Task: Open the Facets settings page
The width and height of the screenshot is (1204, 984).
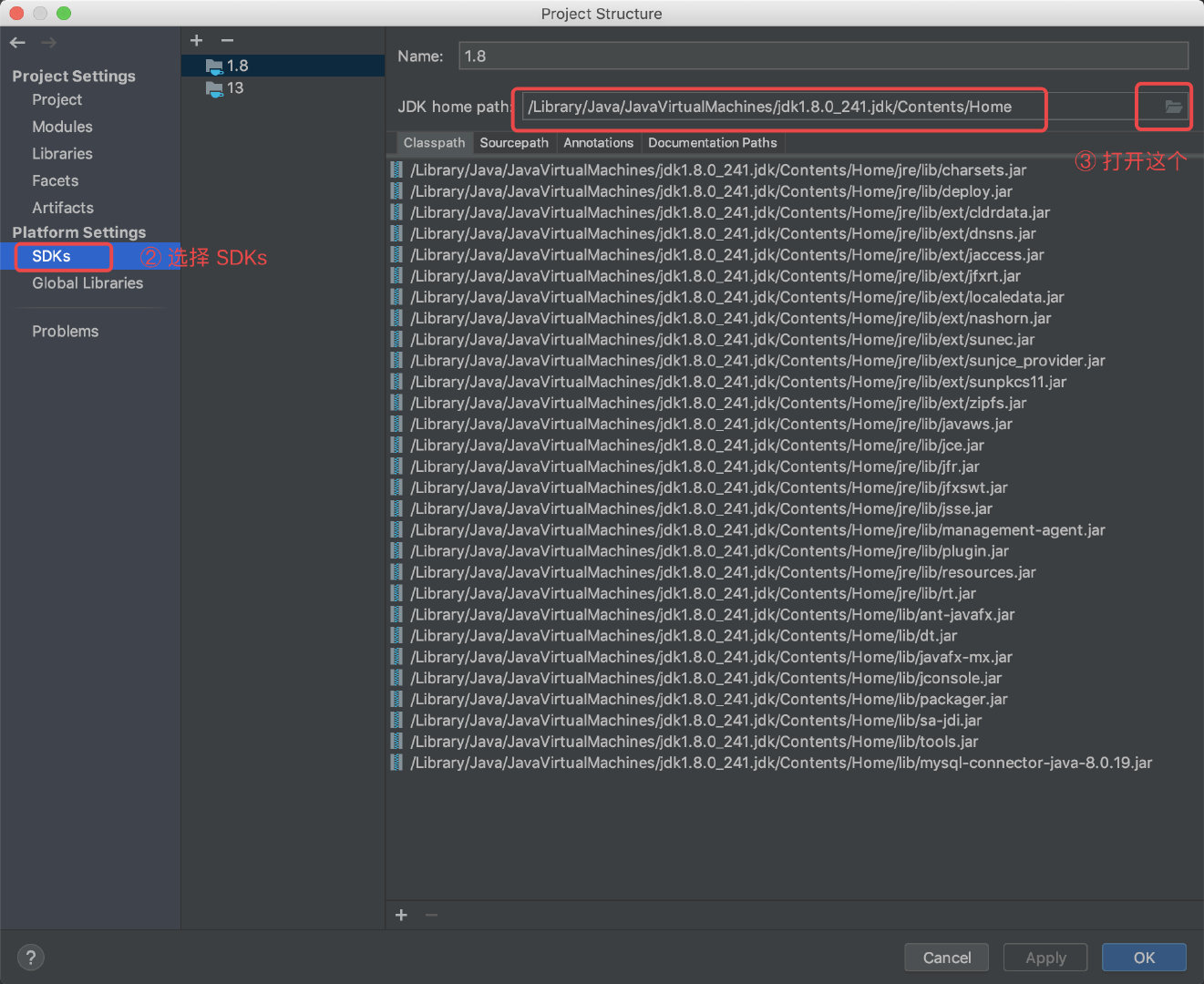Action: pos(55,180)
